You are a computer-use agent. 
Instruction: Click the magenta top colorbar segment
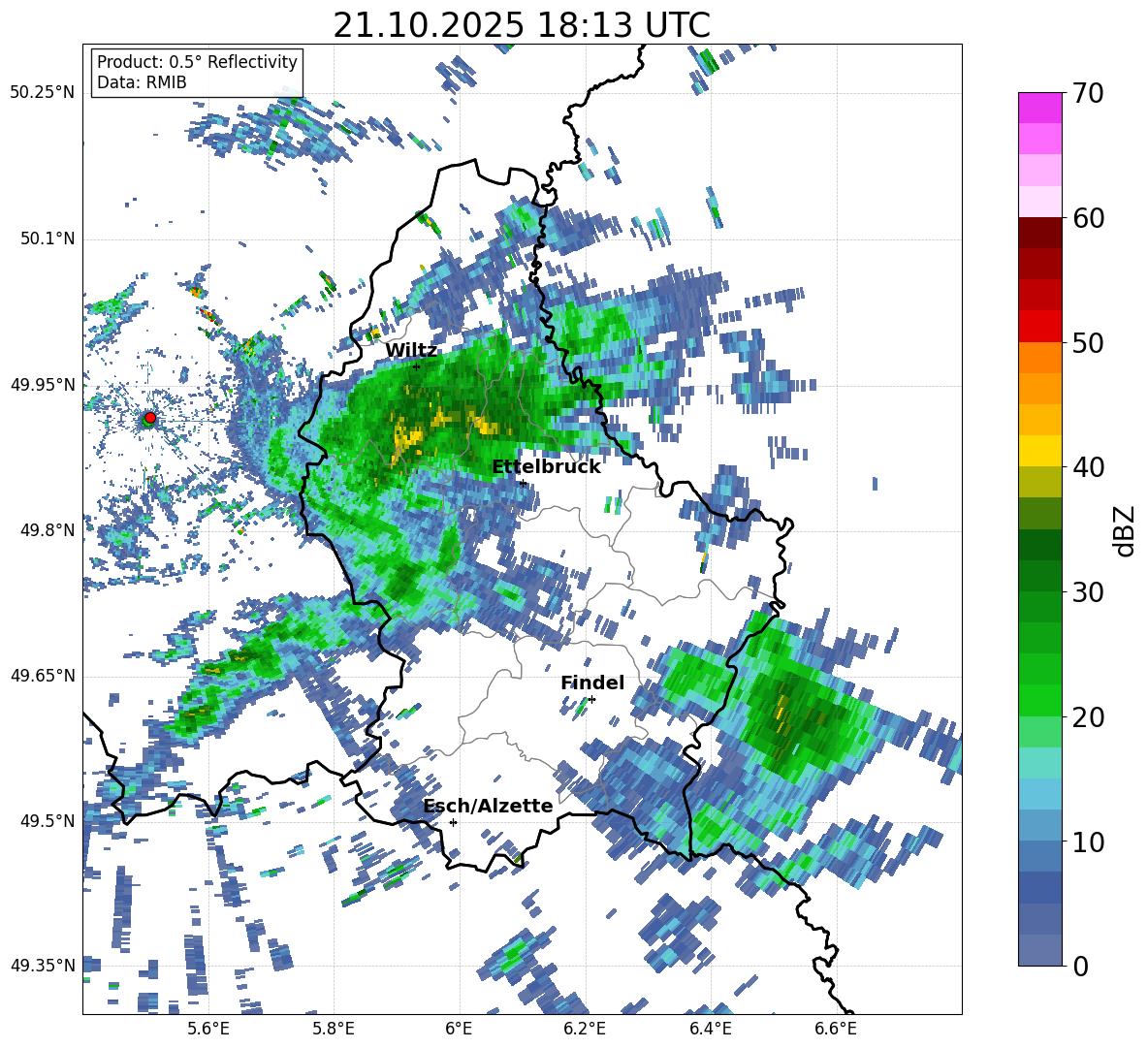[x=1039, y=109]
